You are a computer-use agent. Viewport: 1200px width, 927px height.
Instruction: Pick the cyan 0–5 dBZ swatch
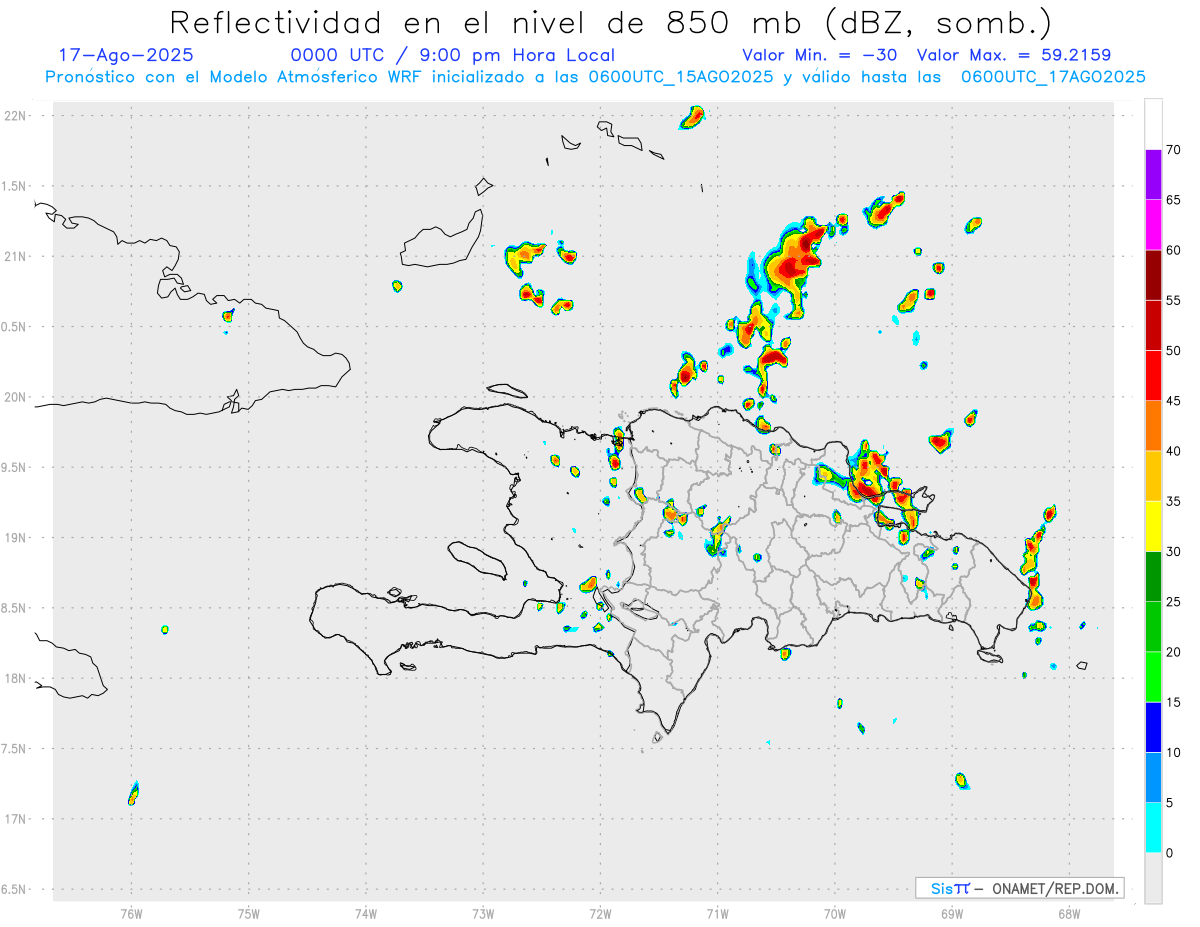coord(1153,828)
